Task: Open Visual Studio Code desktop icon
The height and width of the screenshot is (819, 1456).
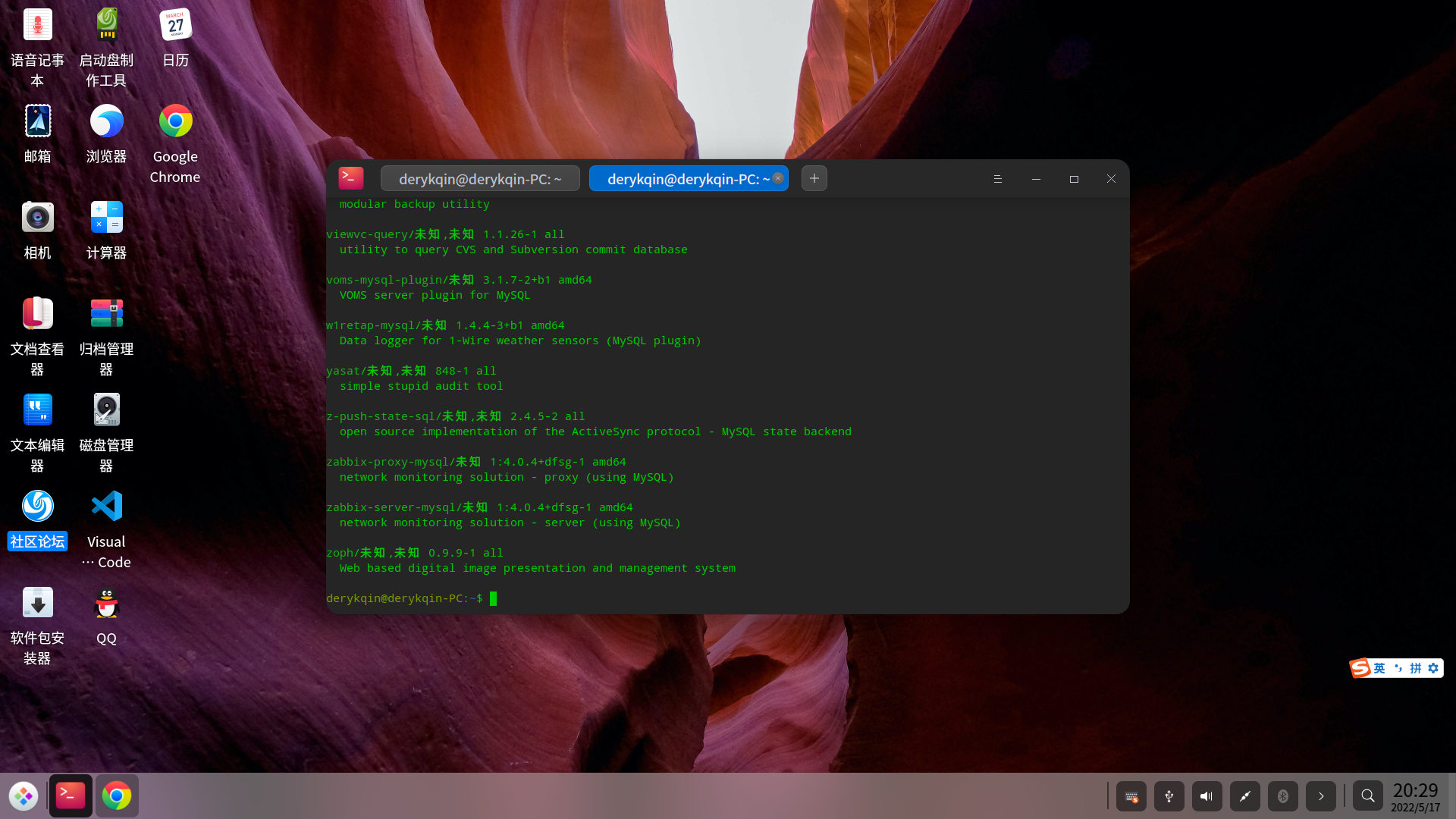Action: click(x=106, y=507)
